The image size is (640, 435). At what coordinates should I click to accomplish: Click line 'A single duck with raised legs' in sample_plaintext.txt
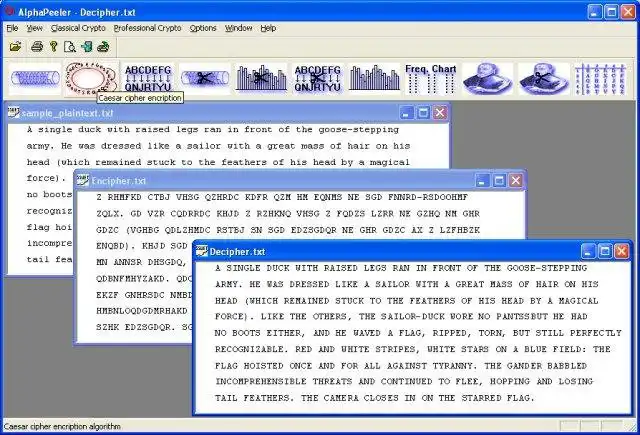click(213, 129)
